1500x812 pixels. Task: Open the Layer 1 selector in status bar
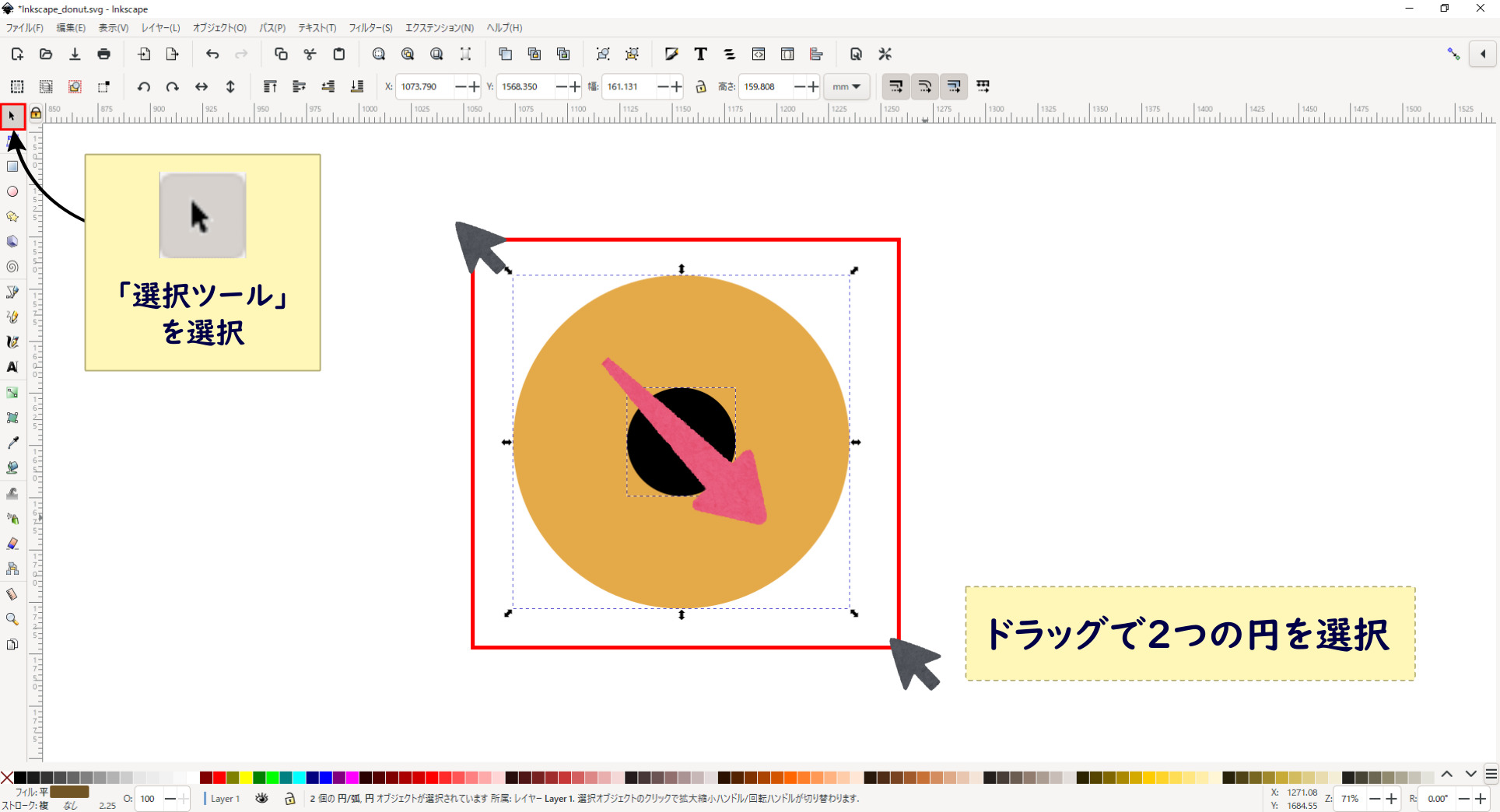click(226, 799)
